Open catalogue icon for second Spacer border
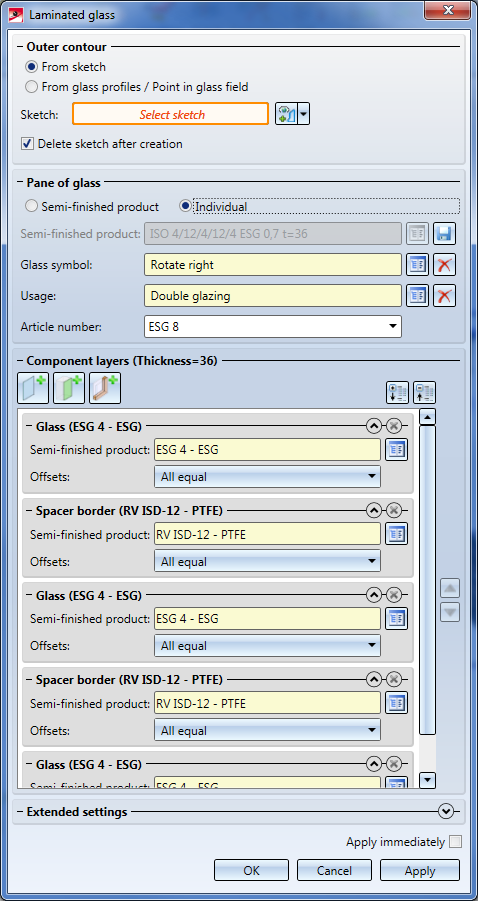Viewport: 478px width, 901px height. (396, 703)
